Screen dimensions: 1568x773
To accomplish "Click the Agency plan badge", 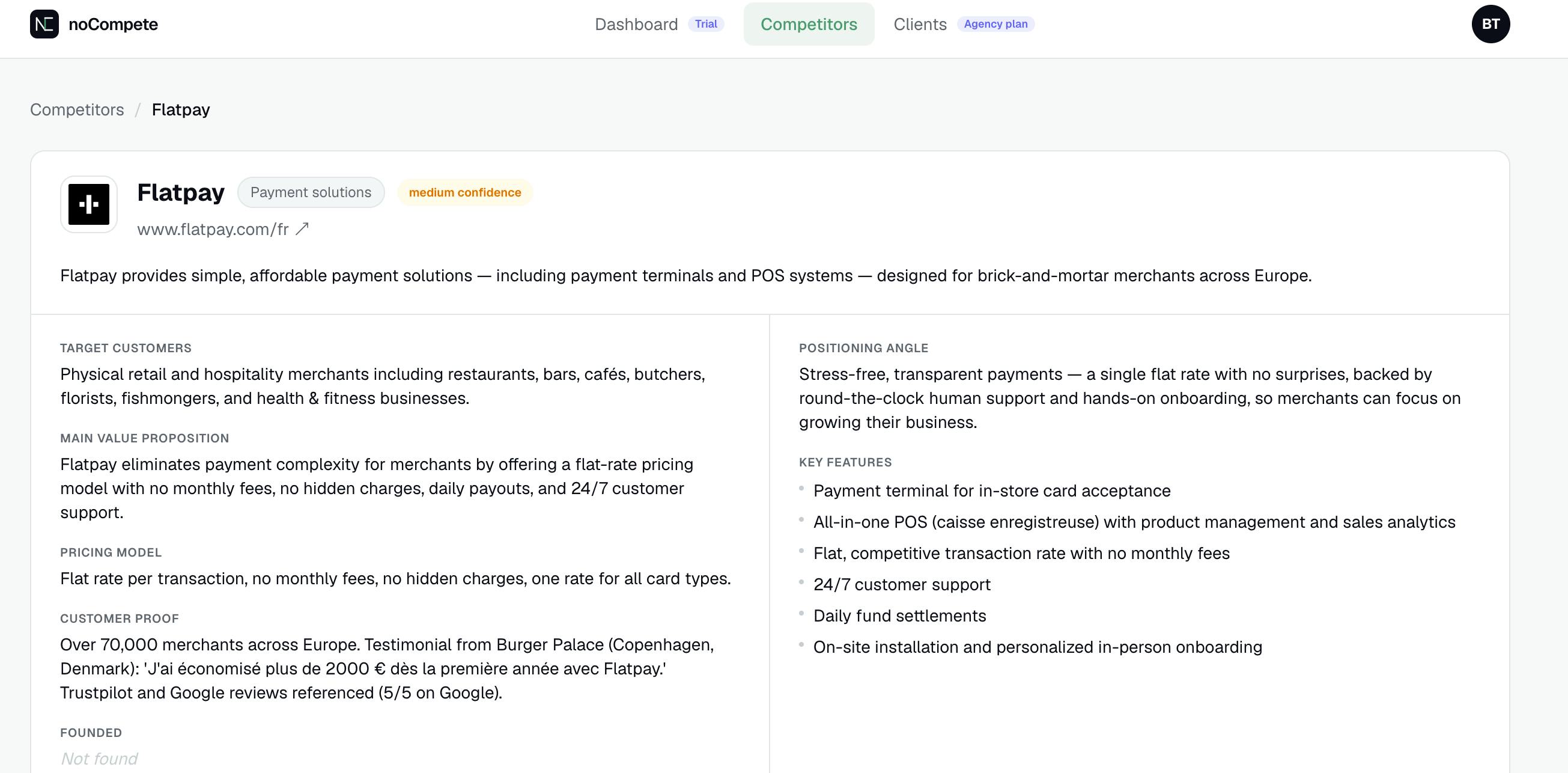I will 996,25.
